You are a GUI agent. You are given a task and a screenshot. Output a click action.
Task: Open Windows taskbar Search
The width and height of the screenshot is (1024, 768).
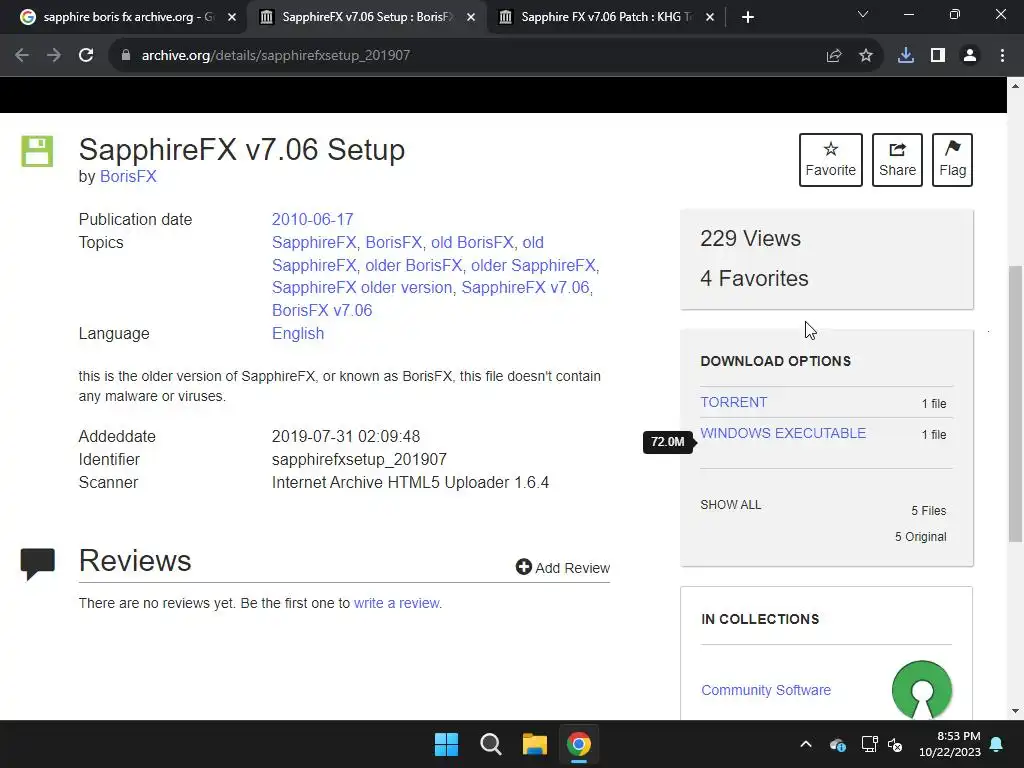tap(490, 744)
